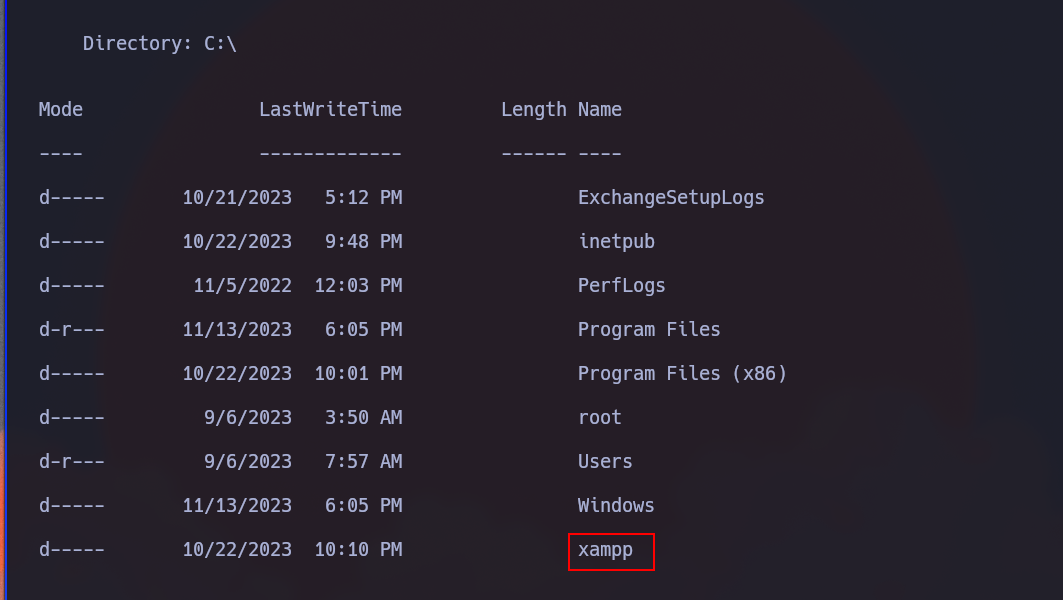Screen dimensions: 1063x600
Task: Click the LastWriteTime column header
Action: click(x=330, y=109)
